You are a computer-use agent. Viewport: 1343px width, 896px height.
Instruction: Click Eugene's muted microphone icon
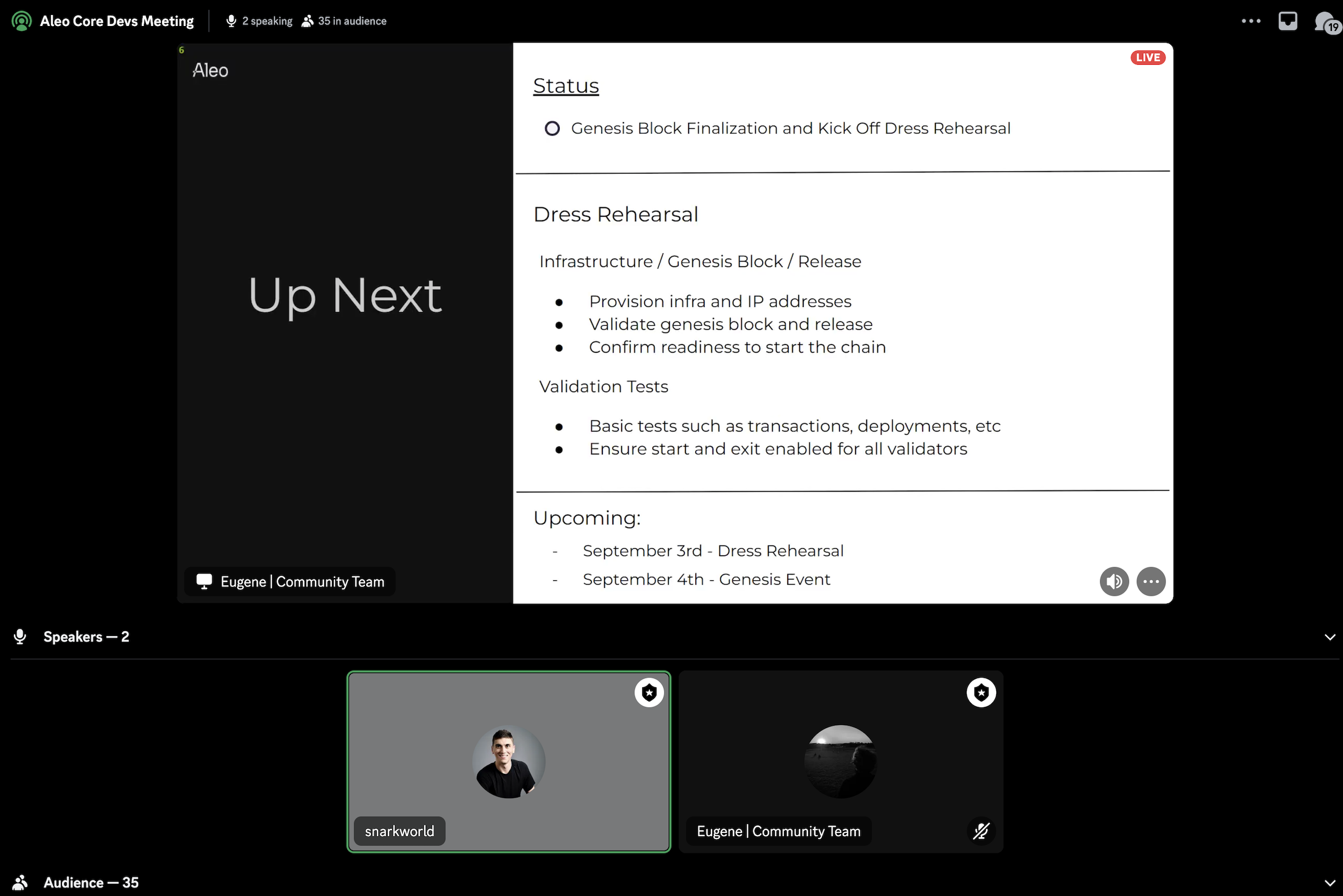pyautogui.click(x=981, y=831)
